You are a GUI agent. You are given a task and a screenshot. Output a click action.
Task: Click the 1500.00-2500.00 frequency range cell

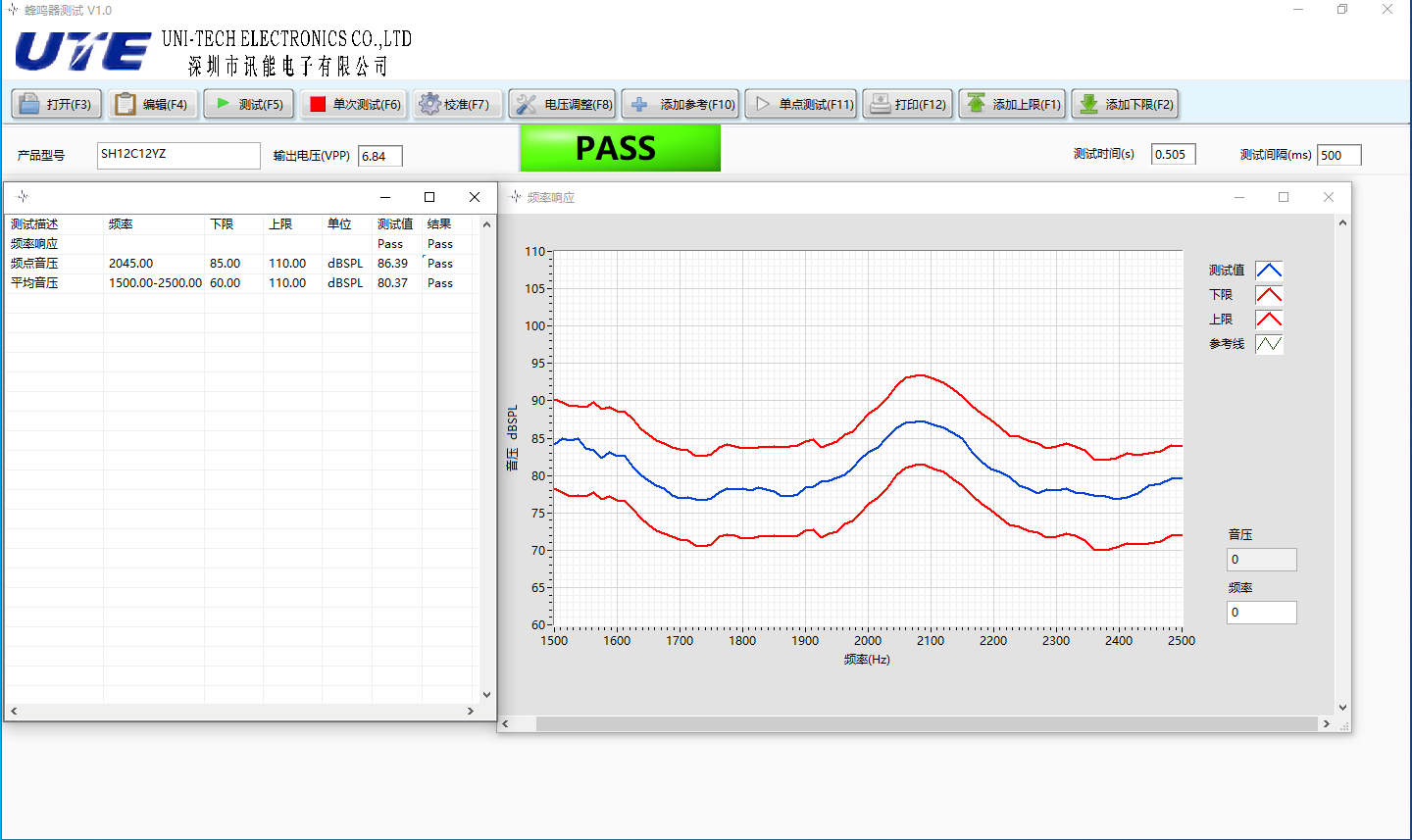[x=154, y=283]
